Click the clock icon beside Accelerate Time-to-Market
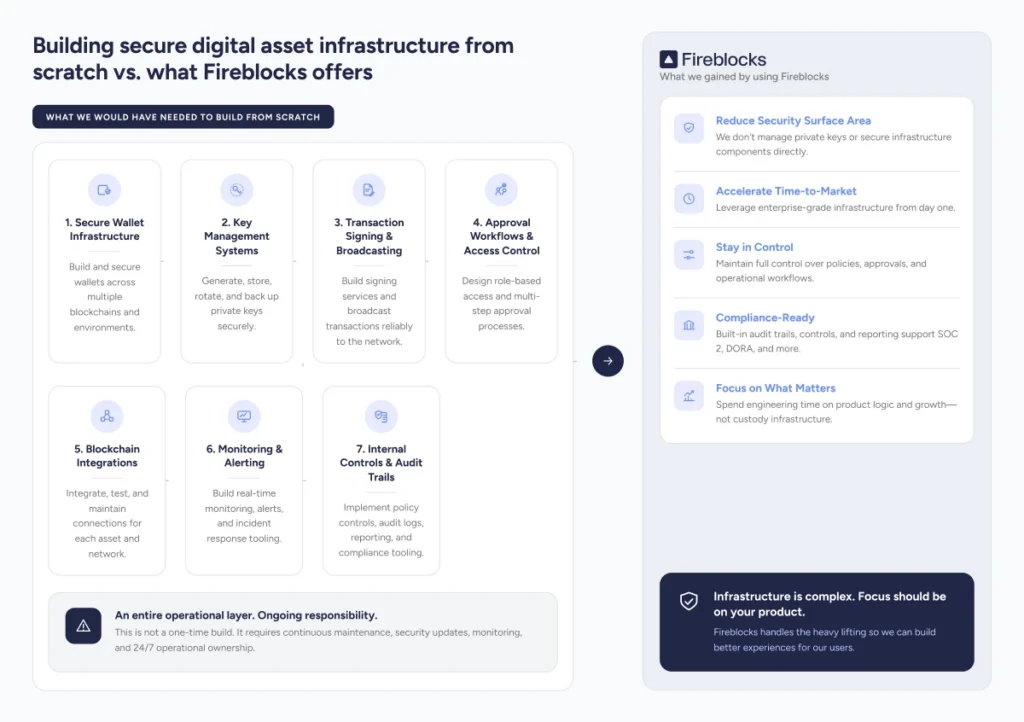Viewport: 1024px width, 722px height. point(689,198)
